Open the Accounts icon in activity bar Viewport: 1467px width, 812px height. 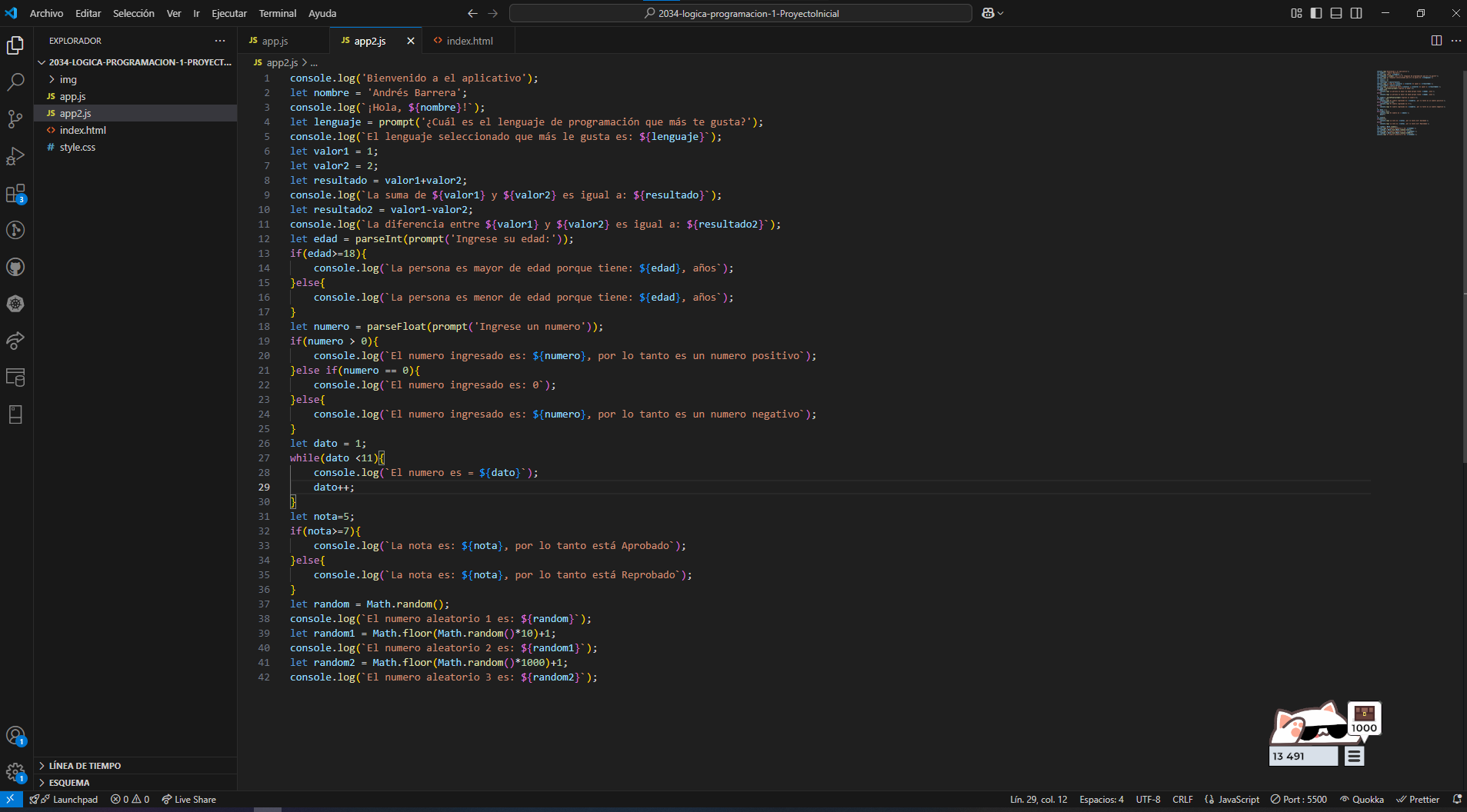coord(15,736)
